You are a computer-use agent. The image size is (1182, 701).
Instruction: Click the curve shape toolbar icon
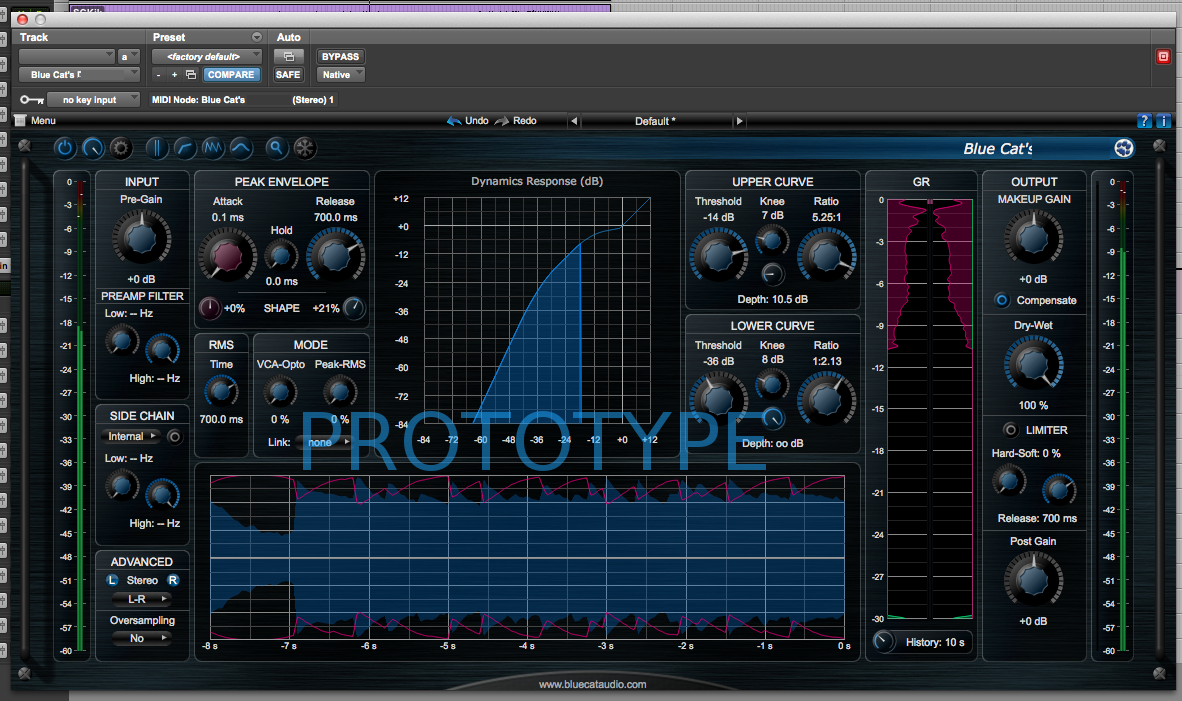(x=185, y=148)
